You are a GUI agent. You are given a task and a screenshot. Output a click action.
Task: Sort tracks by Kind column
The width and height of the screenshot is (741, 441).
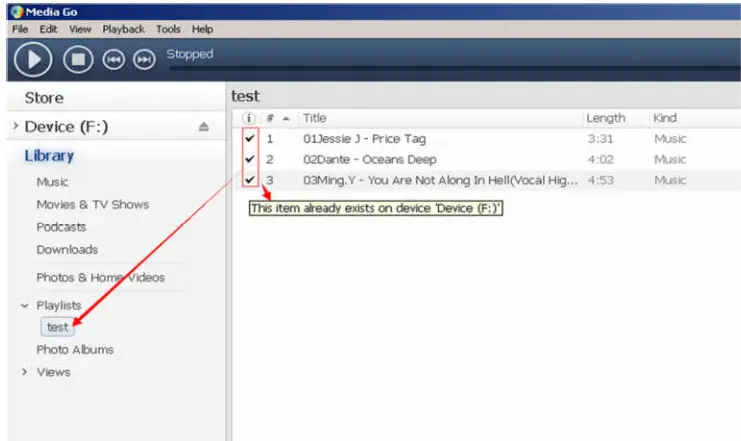[x=664, y=118]
